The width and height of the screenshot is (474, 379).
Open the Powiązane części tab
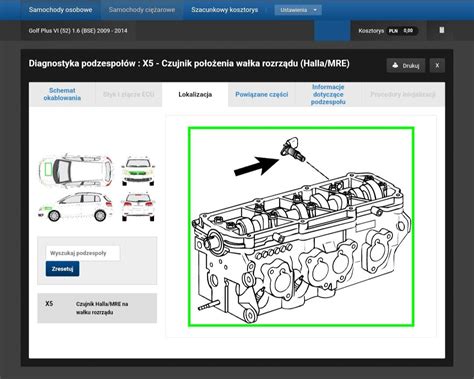[262, 94]
